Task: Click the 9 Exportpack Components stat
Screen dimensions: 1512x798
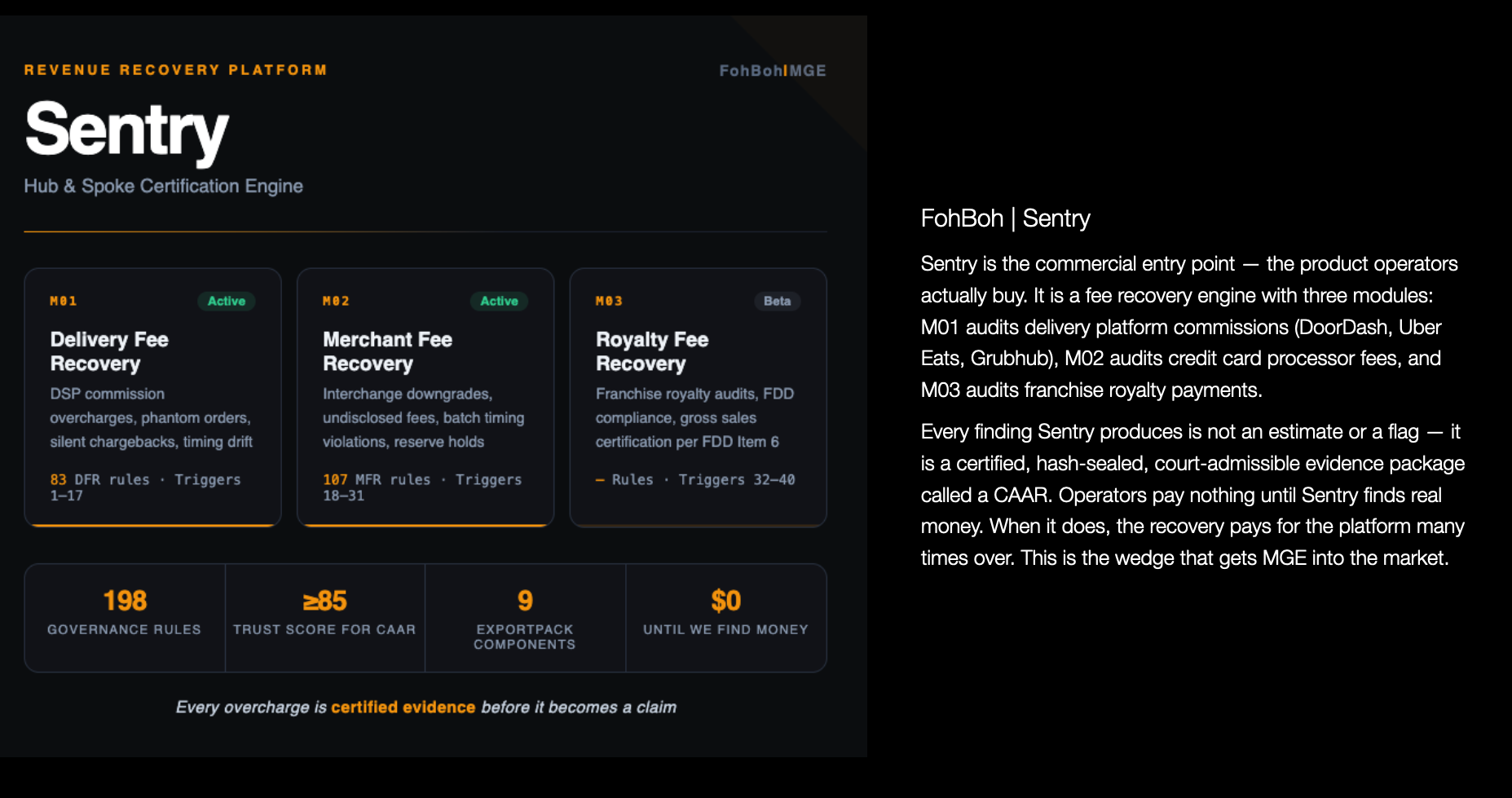Action: [x=525, y=619]
